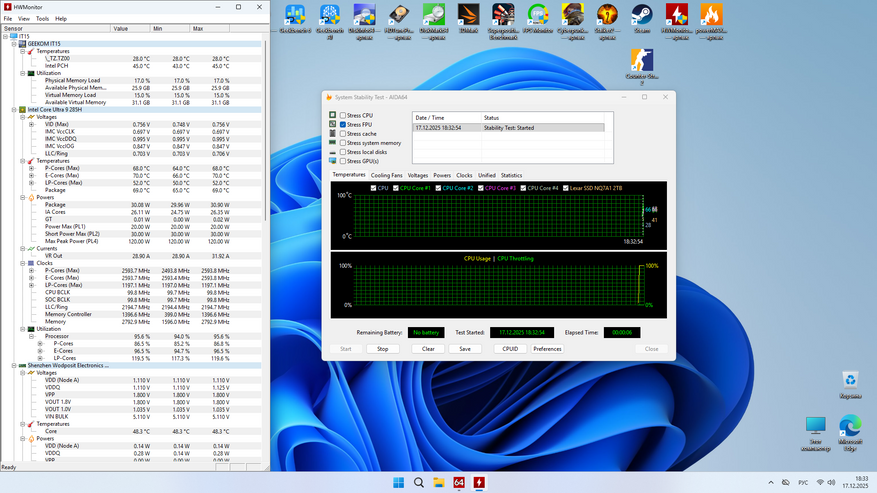This screenshot has width=877, height=493.
Task: Click the taskbar search icon
Action: (419, 483)
